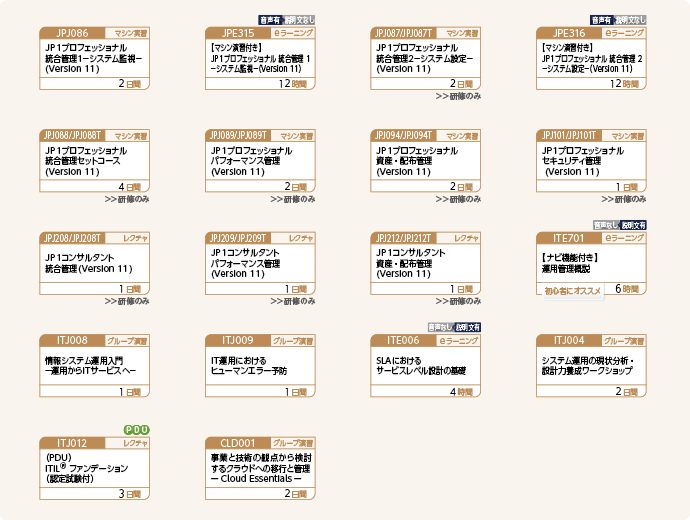This screenshot has width=690, height=520.
Task: Open the ITJ012 ITIL Foundation course
Action: [95, 469]
